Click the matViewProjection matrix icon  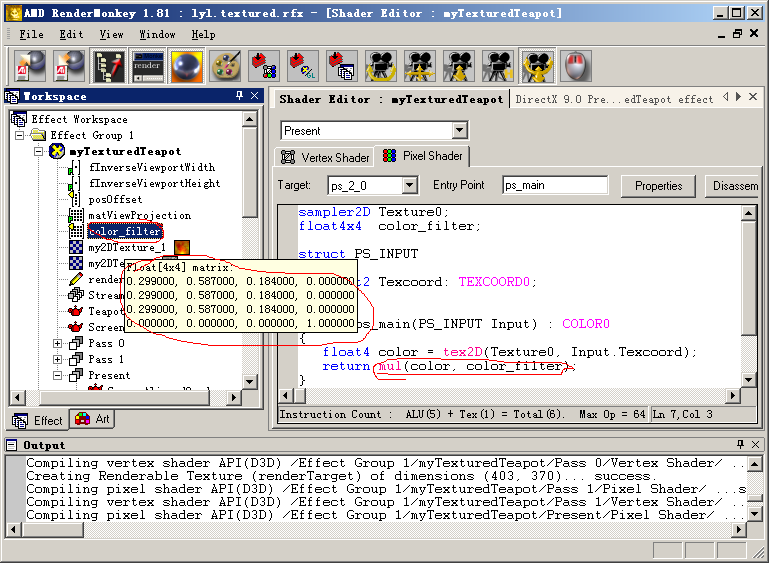76,215
